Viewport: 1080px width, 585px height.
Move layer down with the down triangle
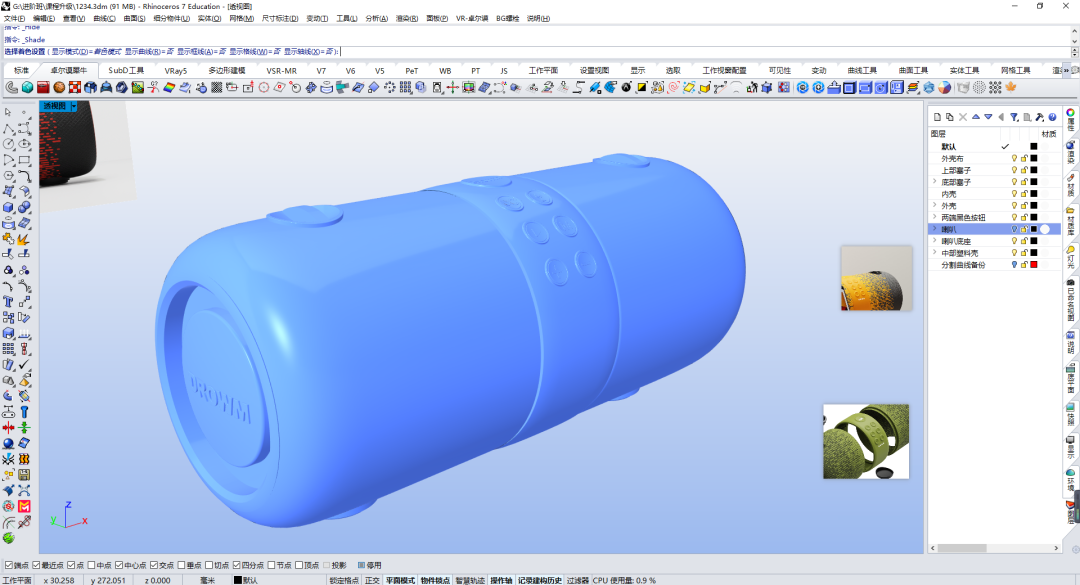(988, 117)
